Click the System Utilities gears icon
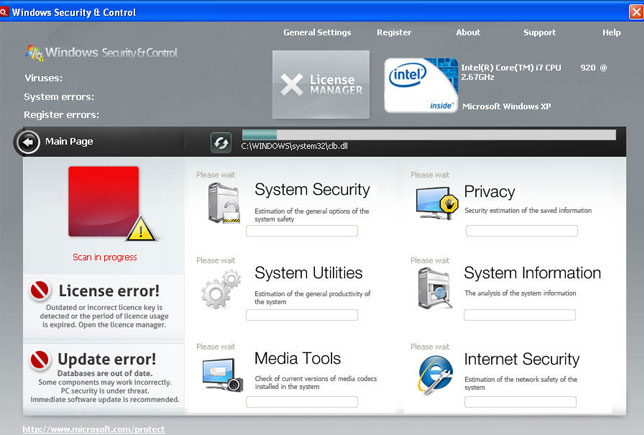This screenshot has height=435, width=644. click(221, 289)
